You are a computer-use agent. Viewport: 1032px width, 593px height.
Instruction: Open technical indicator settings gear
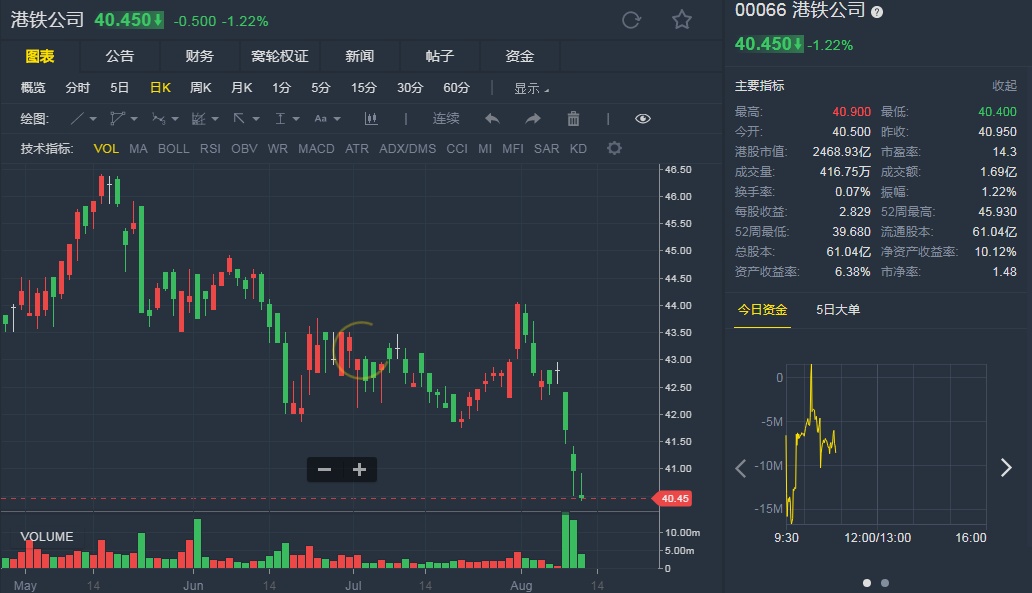(614, 148)
